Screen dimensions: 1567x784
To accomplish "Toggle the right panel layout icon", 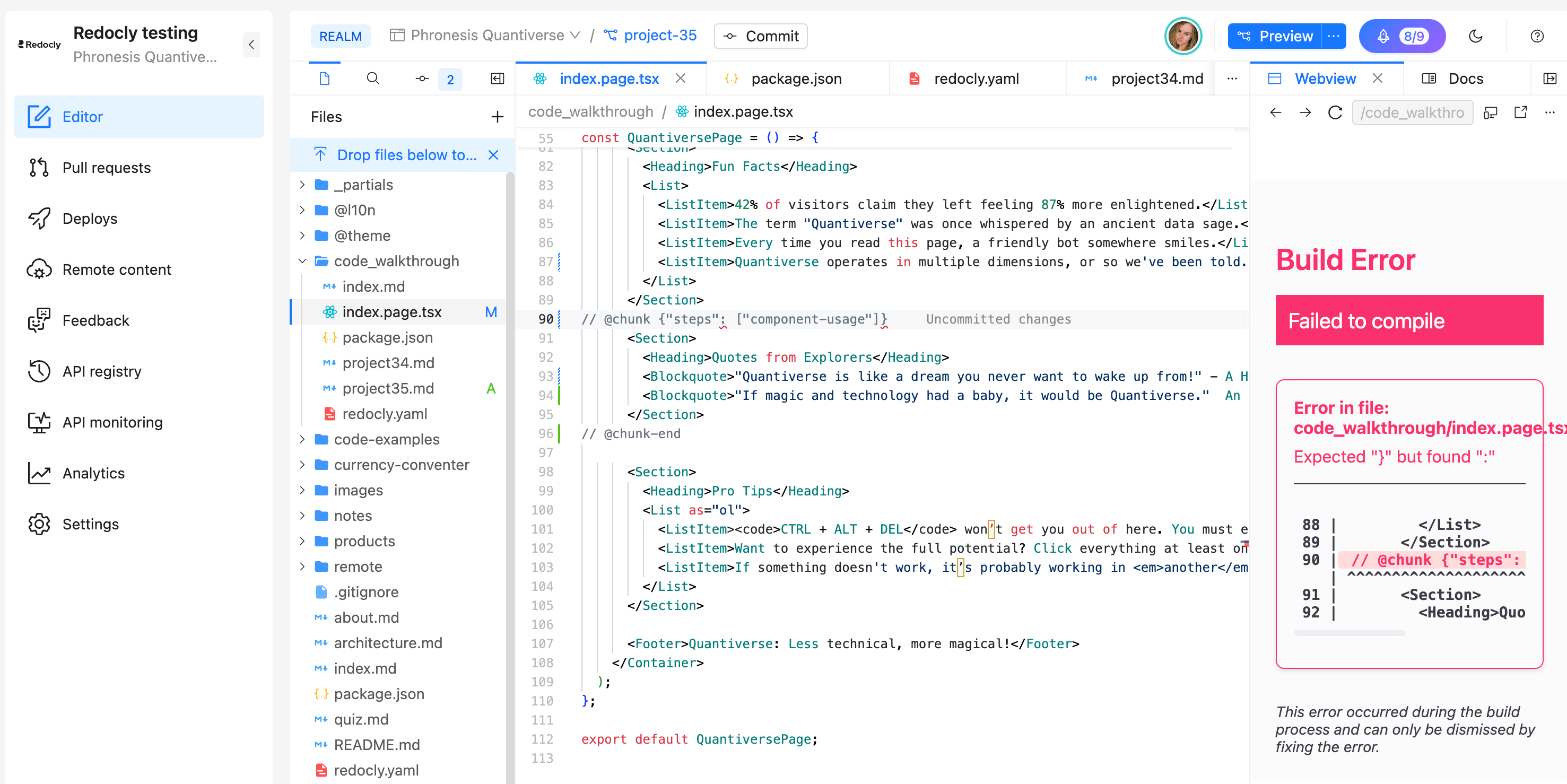I will click(1549, 79).
